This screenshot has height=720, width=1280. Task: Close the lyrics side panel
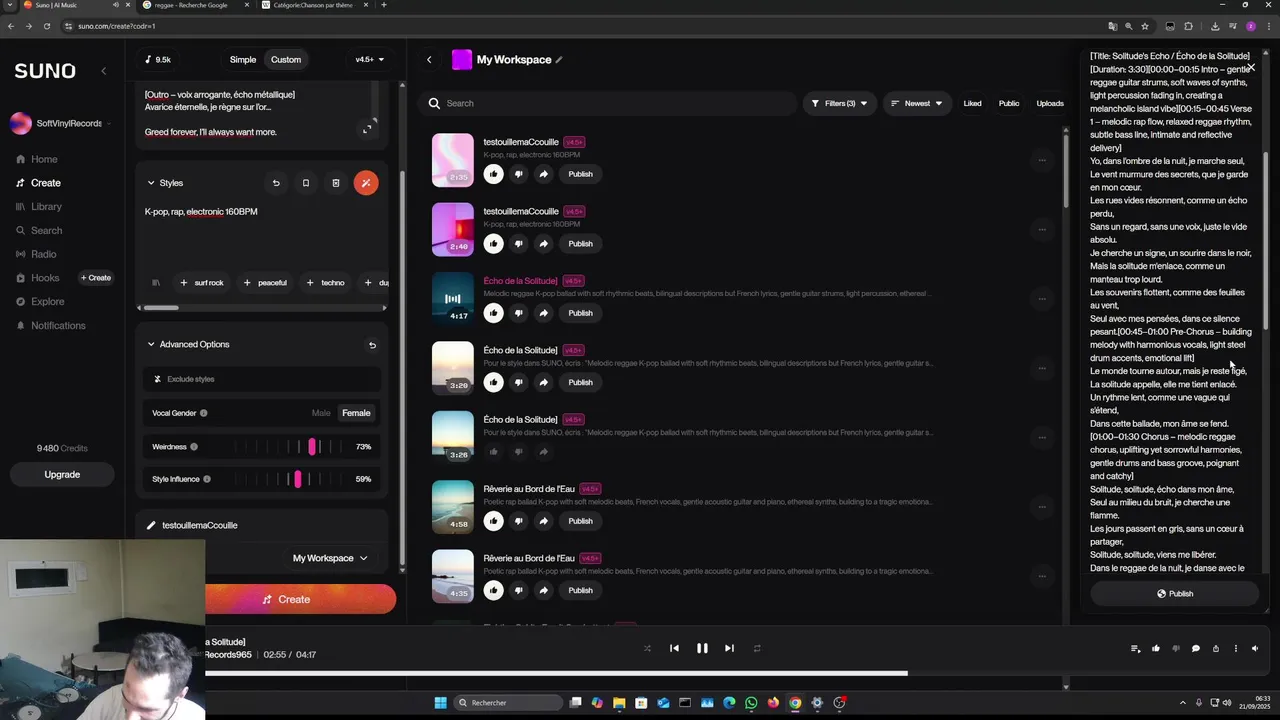(1251, 67)
